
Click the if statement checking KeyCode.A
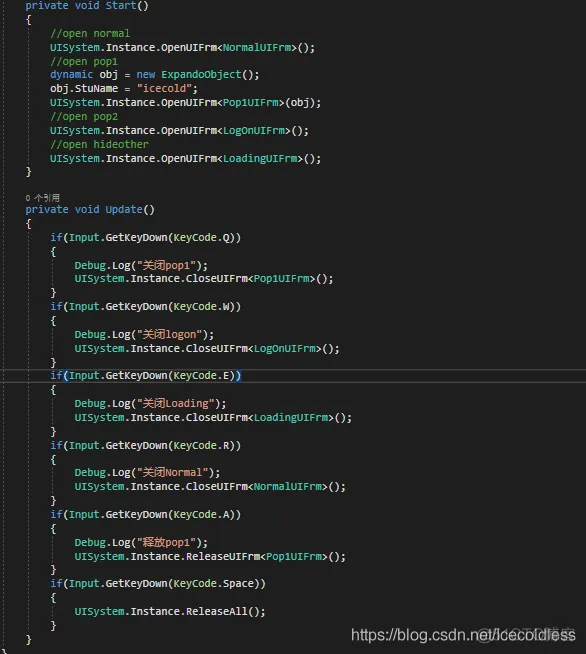(x=145, y=515)
